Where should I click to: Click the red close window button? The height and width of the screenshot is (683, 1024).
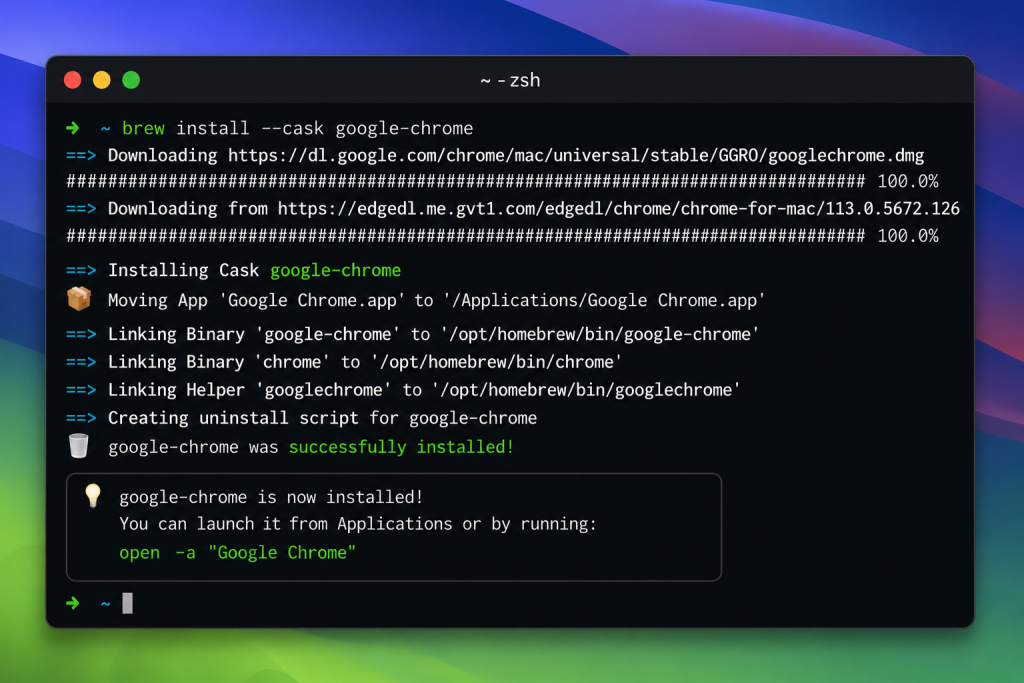[x=72, y=80]
